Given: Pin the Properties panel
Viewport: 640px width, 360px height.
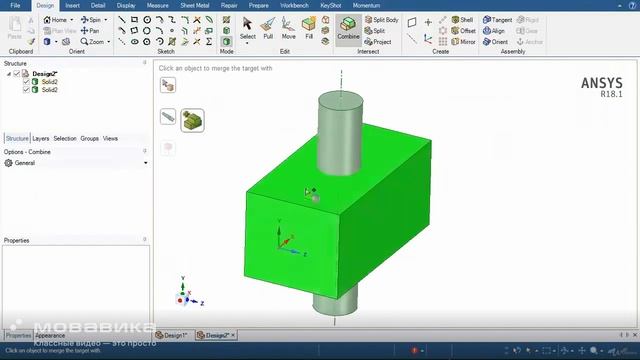Looking at the screenshot, I should pos(144,239).
